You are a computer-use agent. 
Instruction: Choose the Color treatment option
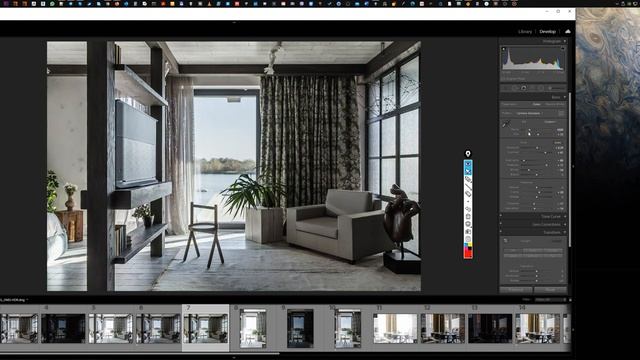(x=537, y=104)
